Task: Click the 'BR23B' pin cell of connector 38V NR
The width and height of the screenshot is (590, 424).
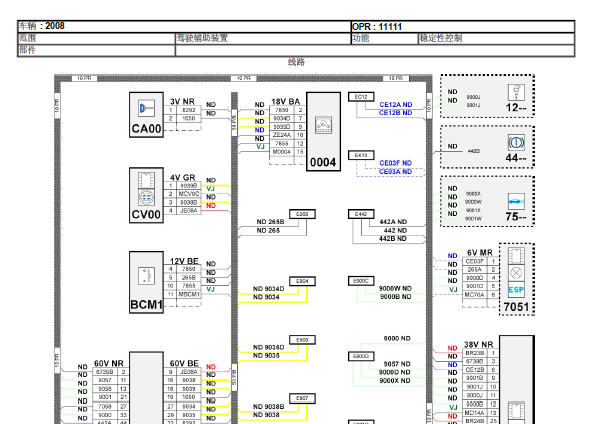Action: (474, 353)
